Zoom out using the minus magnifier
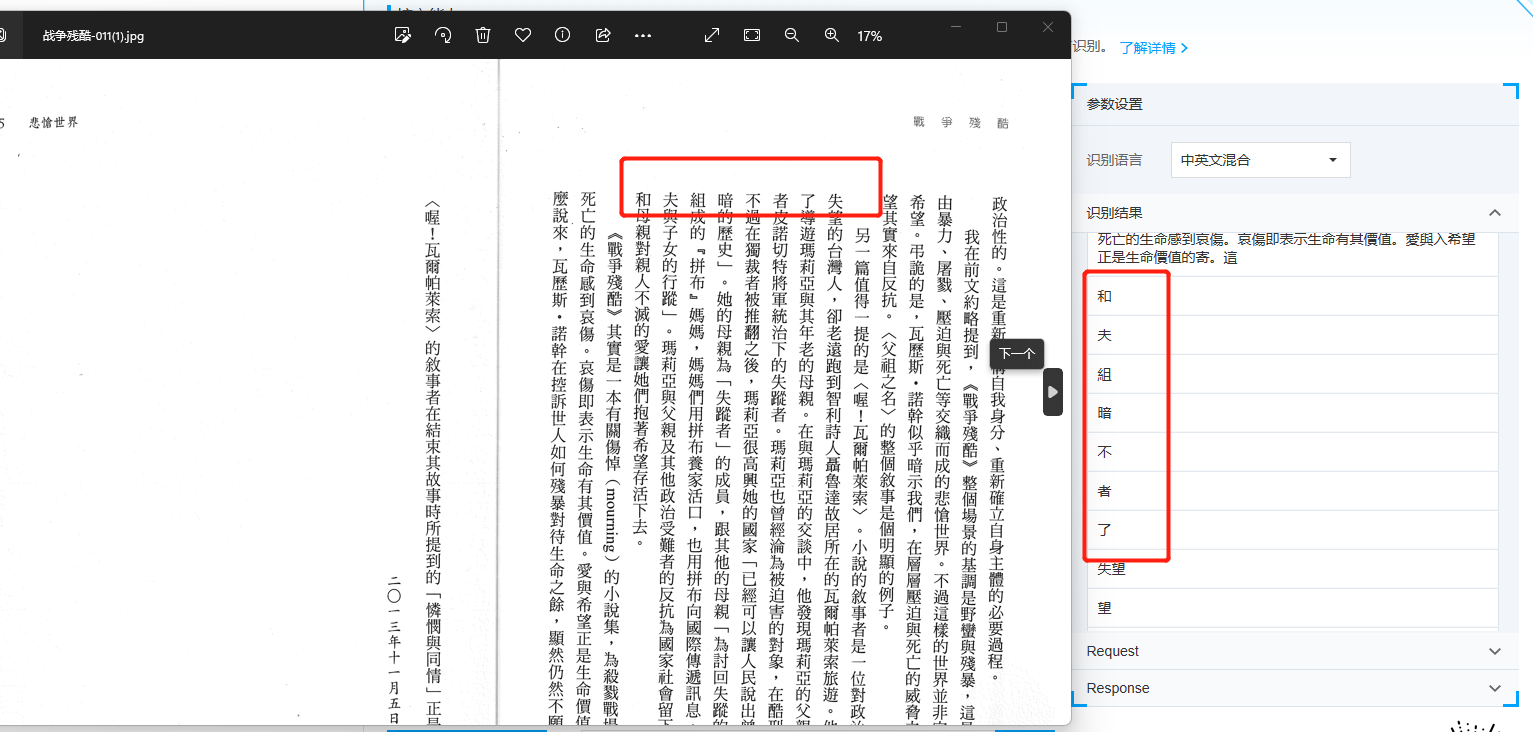1533x732 pixels. [x=791, y=35]
